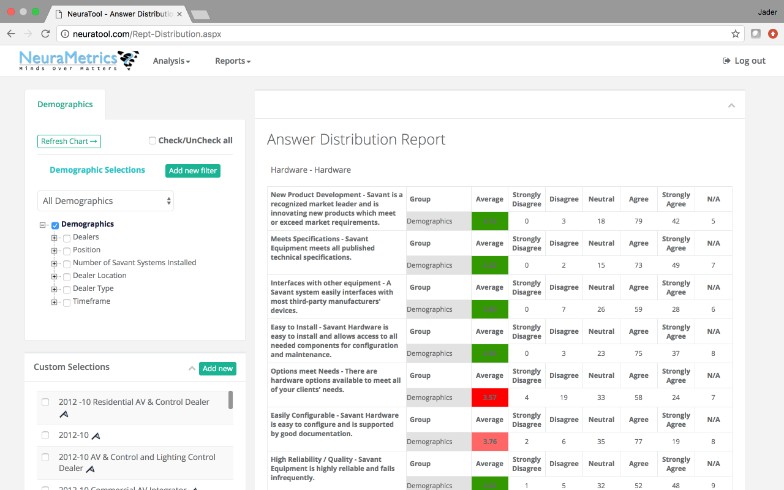Viewport: 784px width, 490px height.
Task: Click 'Meets Specifications' question text
Action: point(322,248)
